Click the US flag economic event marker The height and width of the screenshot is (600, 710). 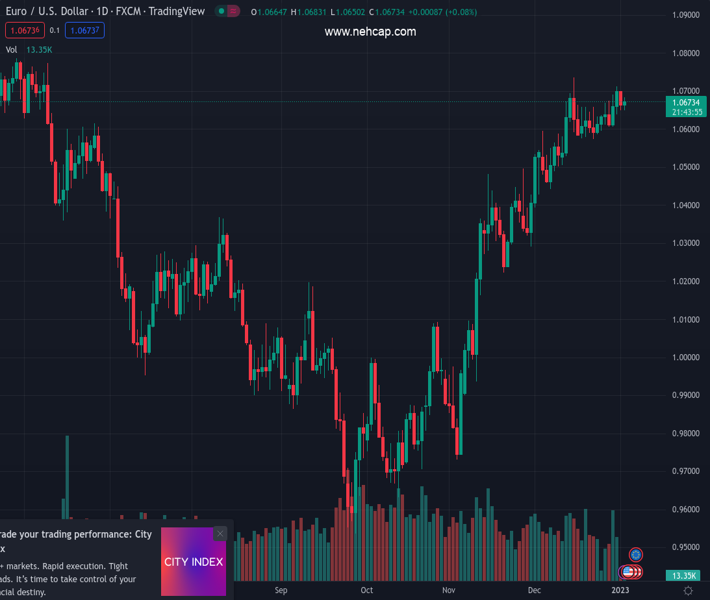coord(629,572)
